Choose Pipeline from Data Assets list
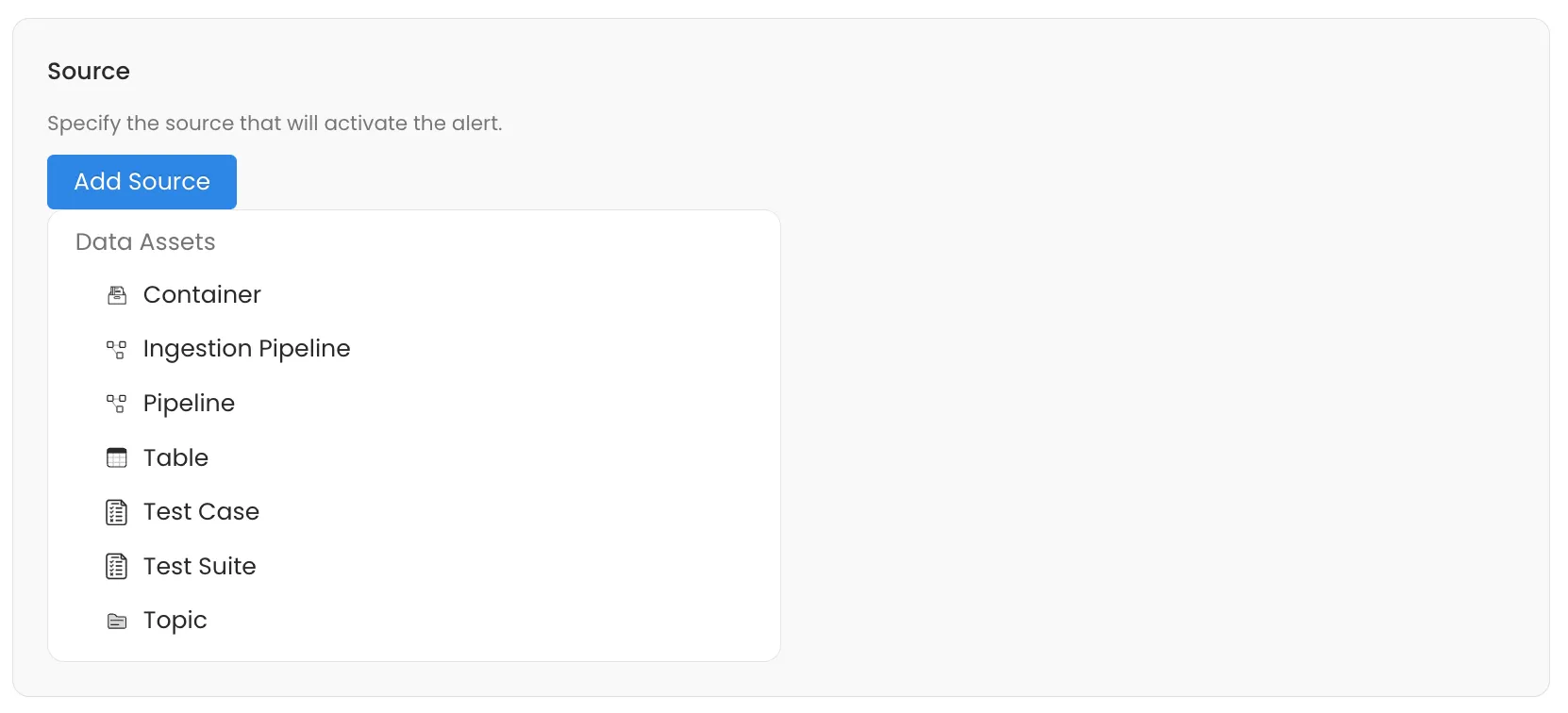 coord(189,404)
